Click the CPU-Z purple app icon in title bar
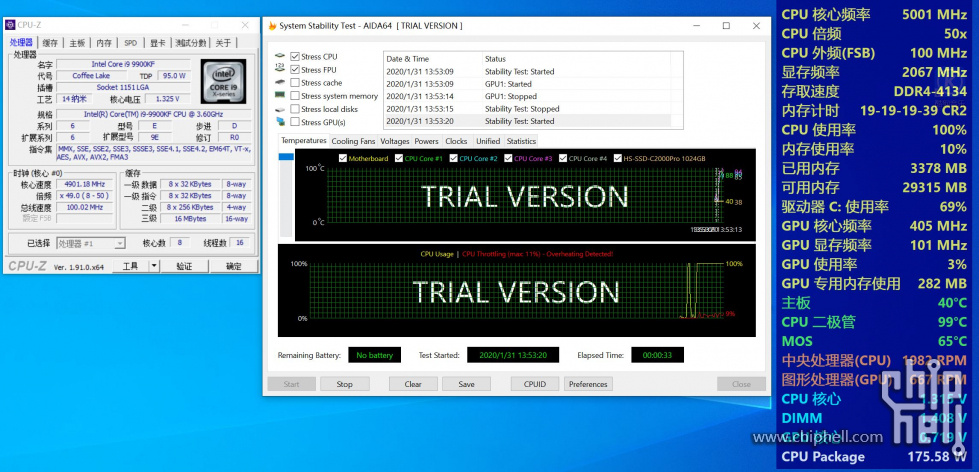979x472 pixels. point(10,25)
